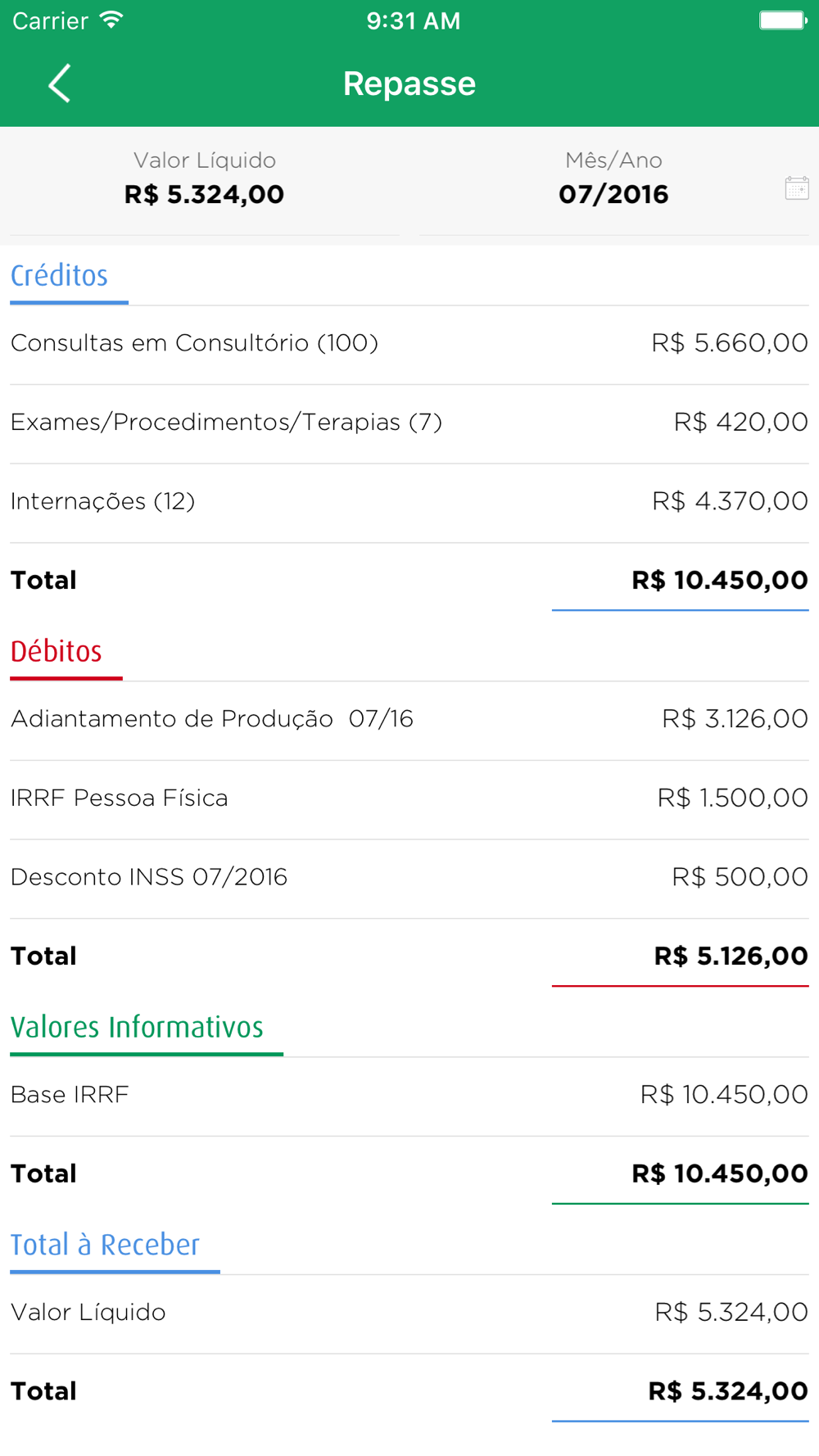Select the Créditos section tab

click(60, 276)
